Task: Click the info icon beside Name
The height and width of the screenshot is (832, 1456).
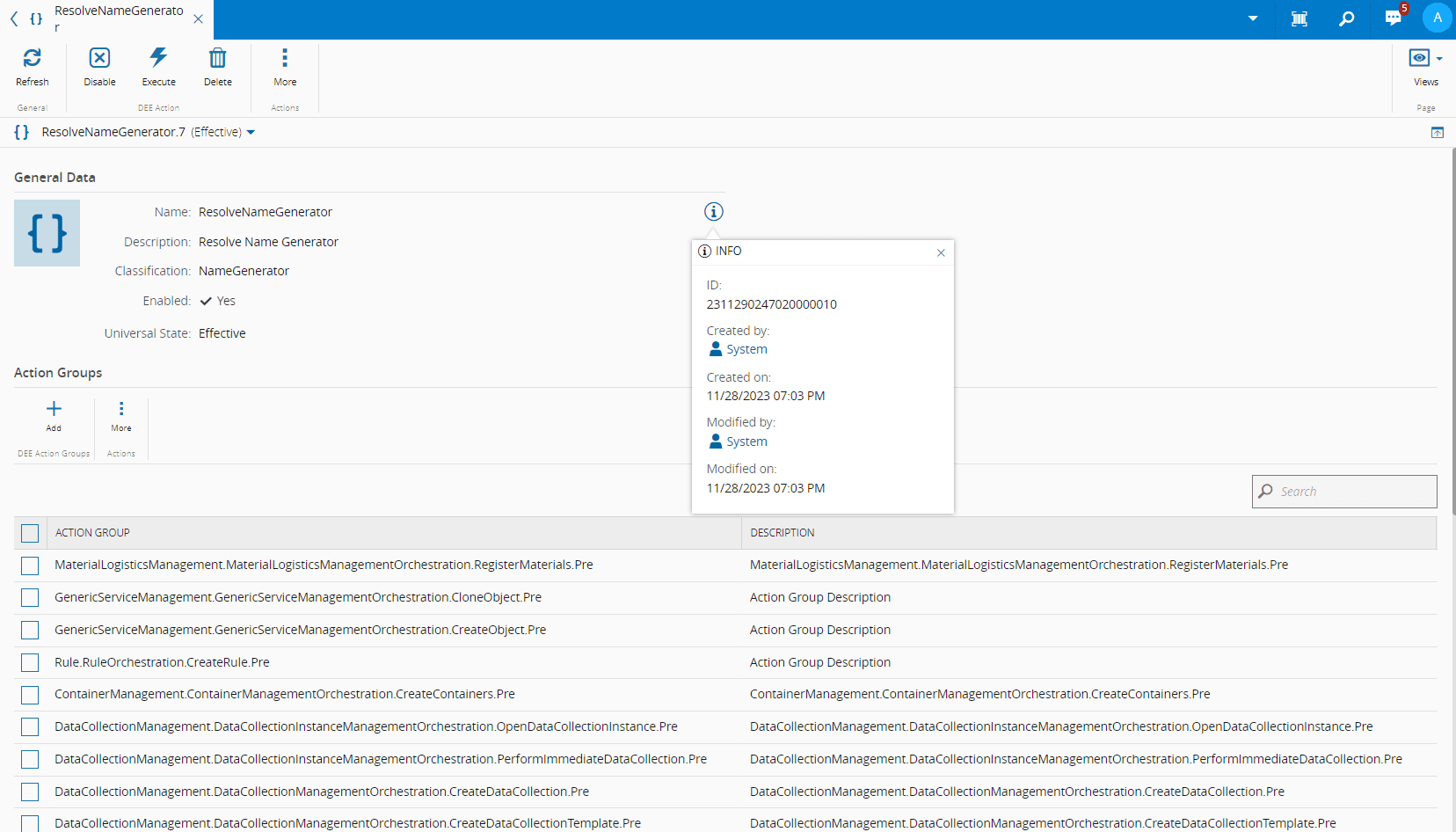Action: [713, 212]
